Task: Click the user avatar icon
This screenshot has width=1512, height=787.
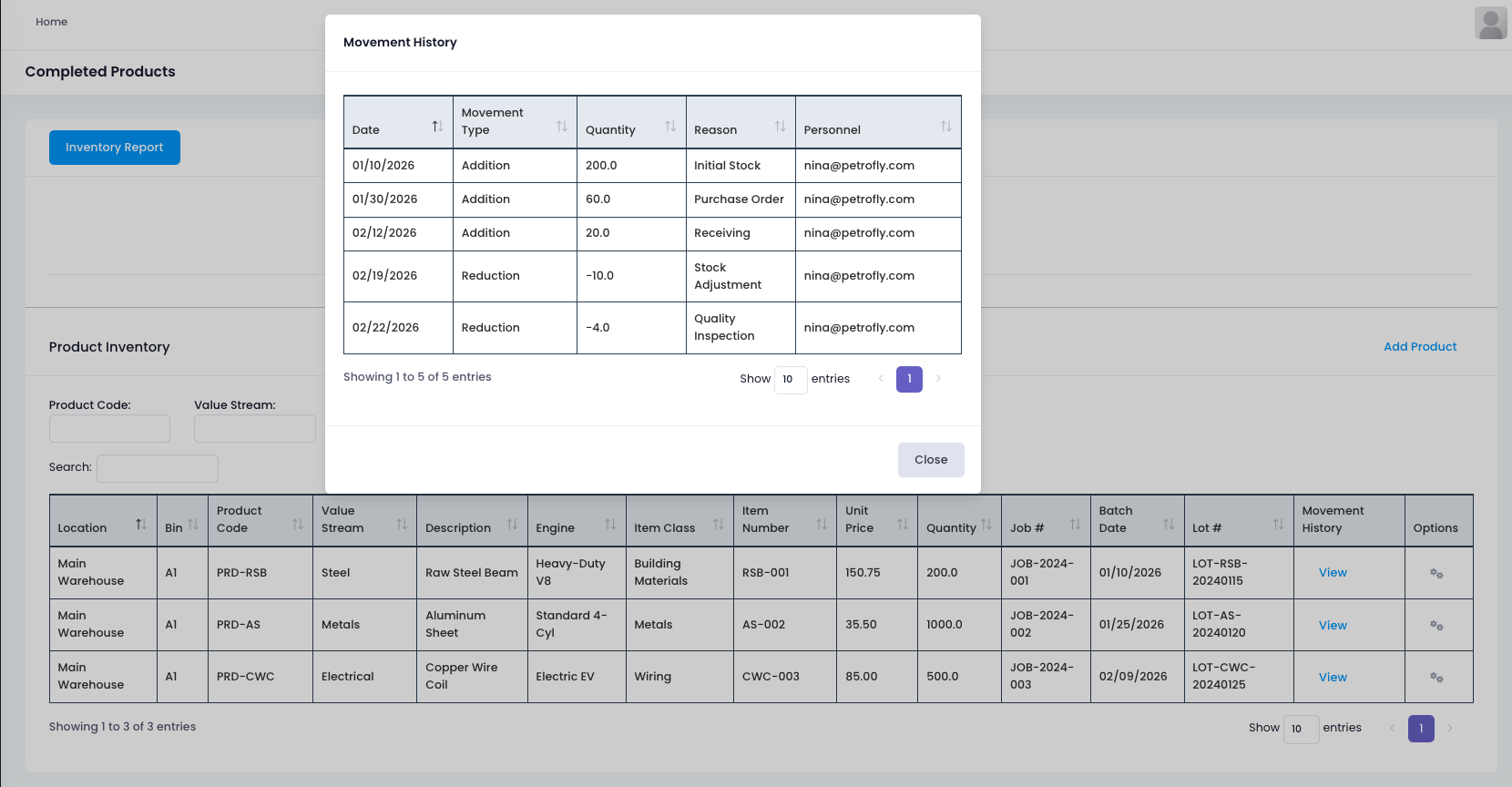Action: click(x=1490, y=23)
